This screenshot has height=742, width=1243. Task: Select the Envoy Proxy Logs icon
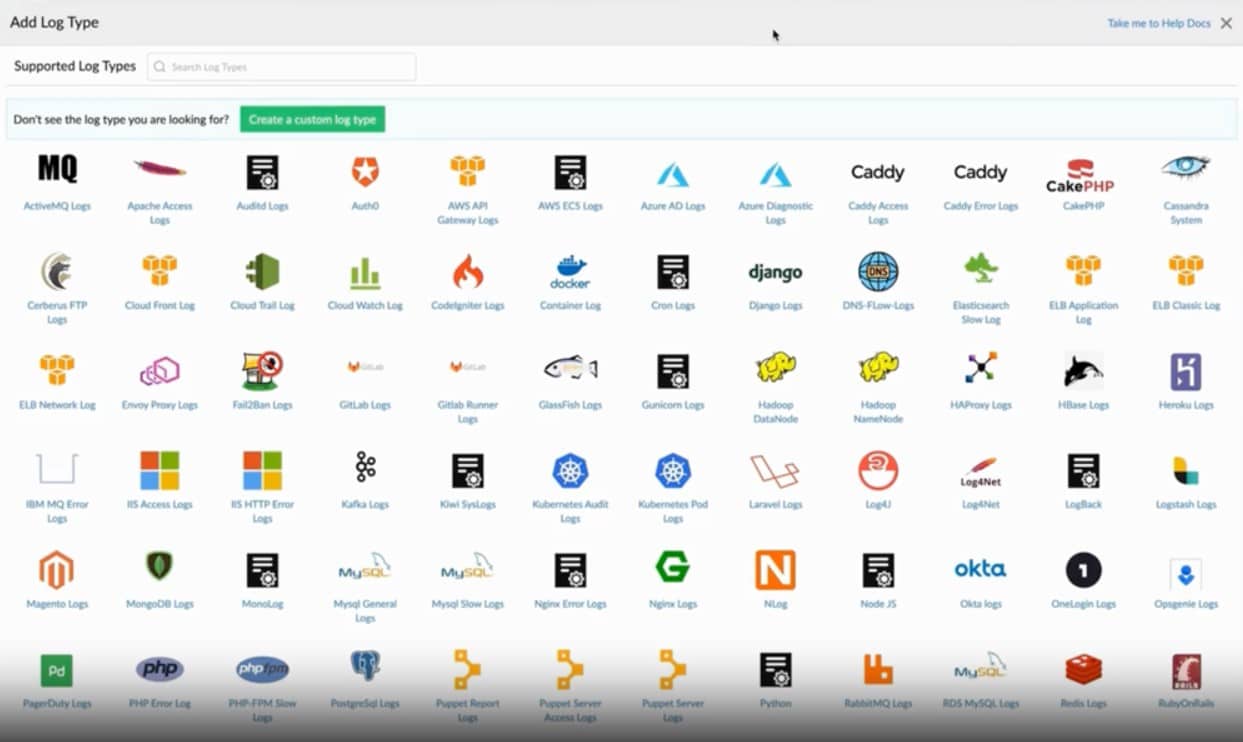(x=160, y=371)
